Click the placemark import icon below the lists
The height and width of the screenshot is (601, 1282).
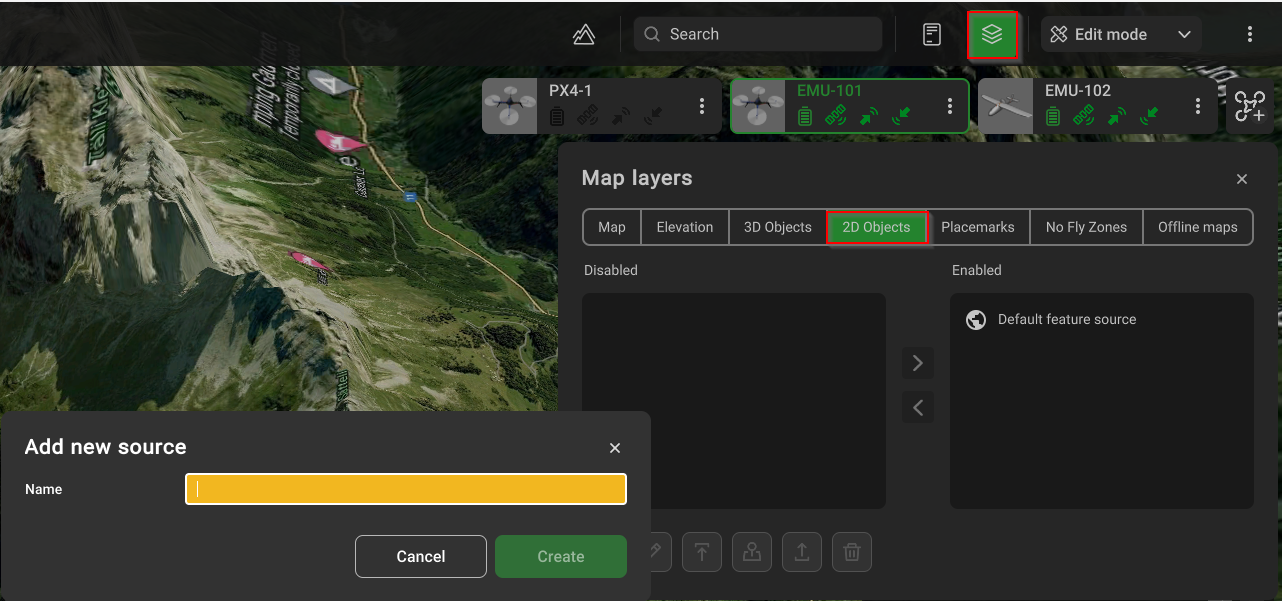(x=751, y=552)
